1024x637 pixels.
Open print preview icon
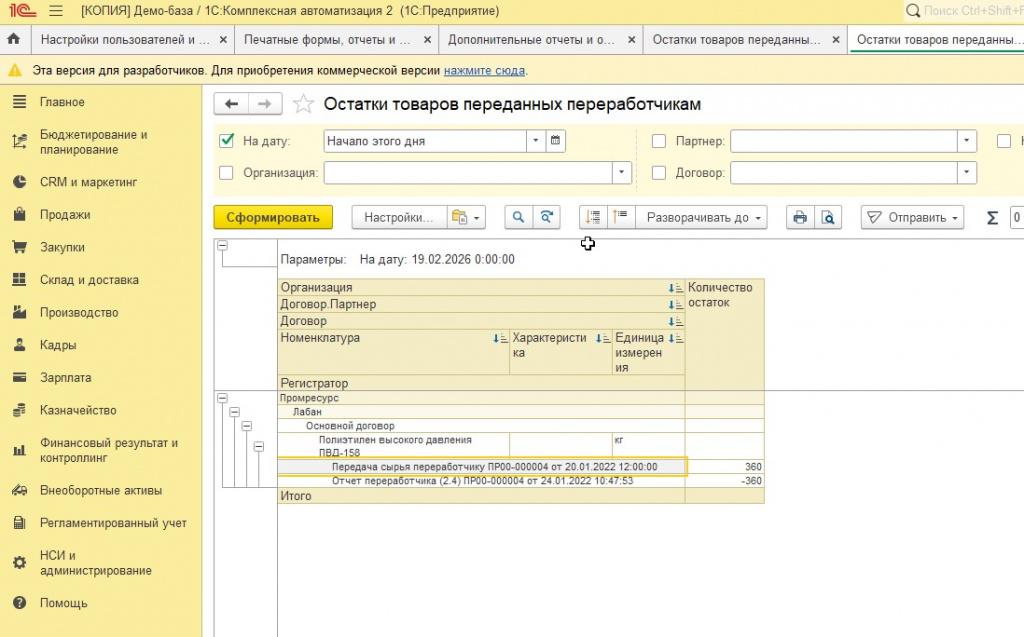click(x=828, y=217)
